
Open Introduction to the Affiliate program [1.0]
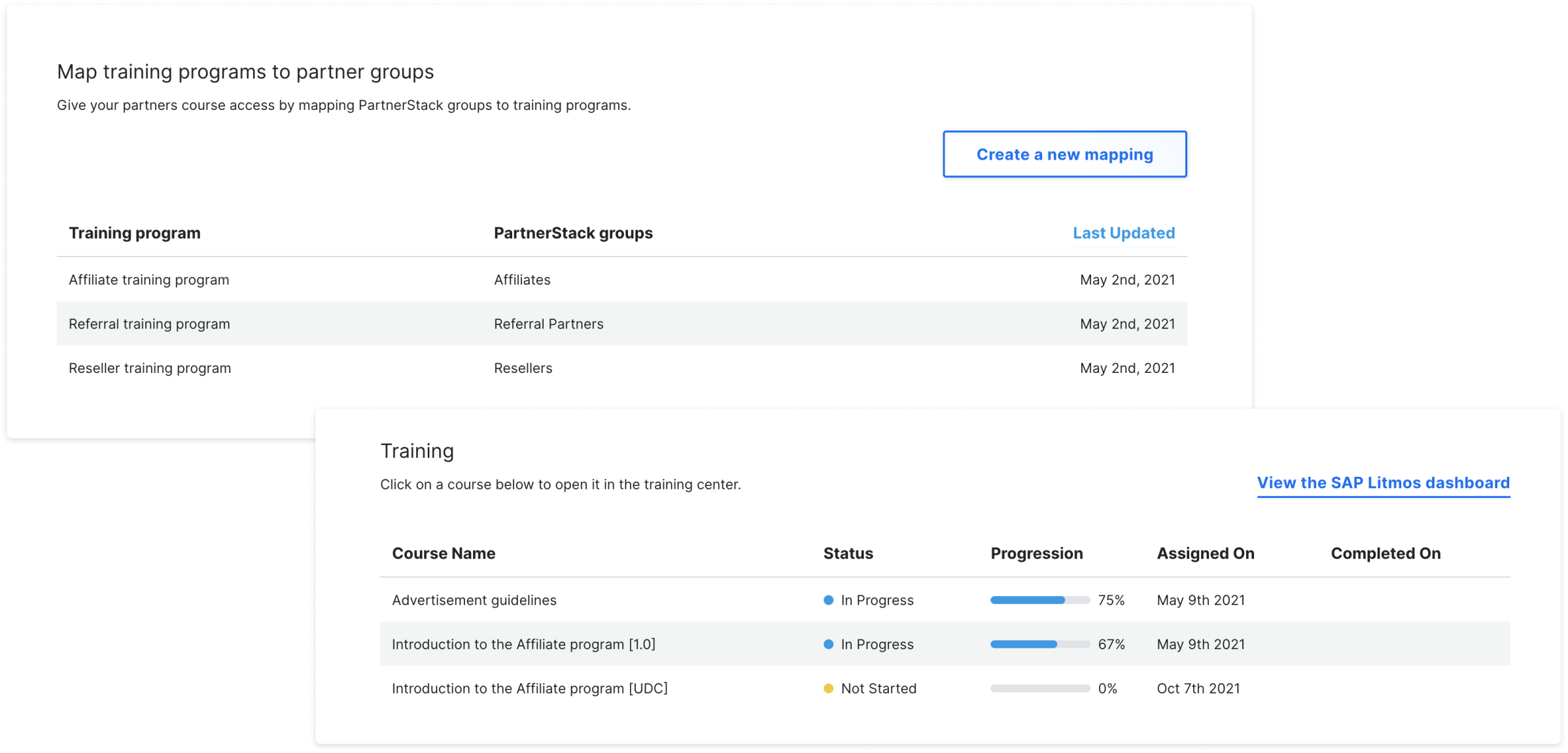click(523, 644)
